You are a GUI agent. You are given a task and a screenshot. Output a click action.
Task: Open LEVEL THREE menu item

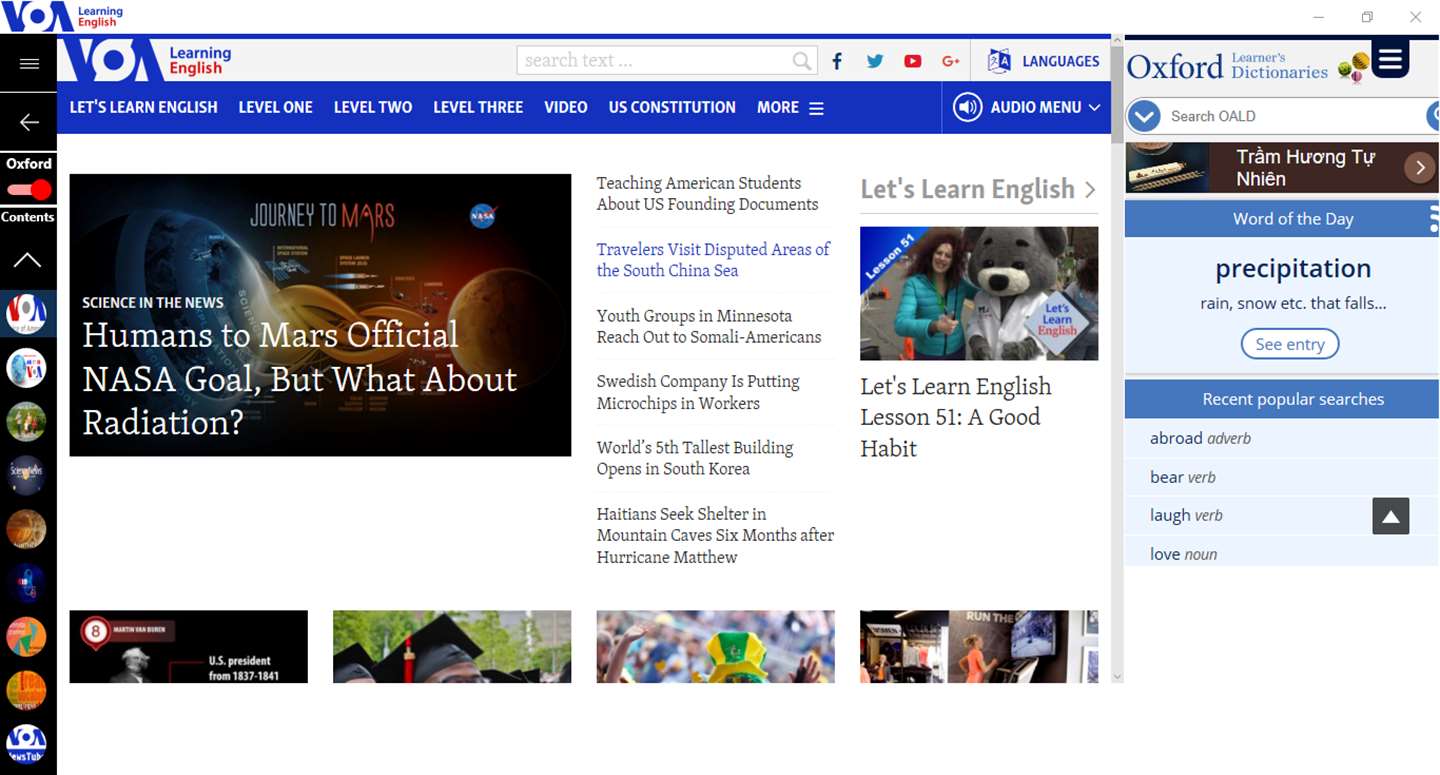pyautogui.click(x=478, y=107)
